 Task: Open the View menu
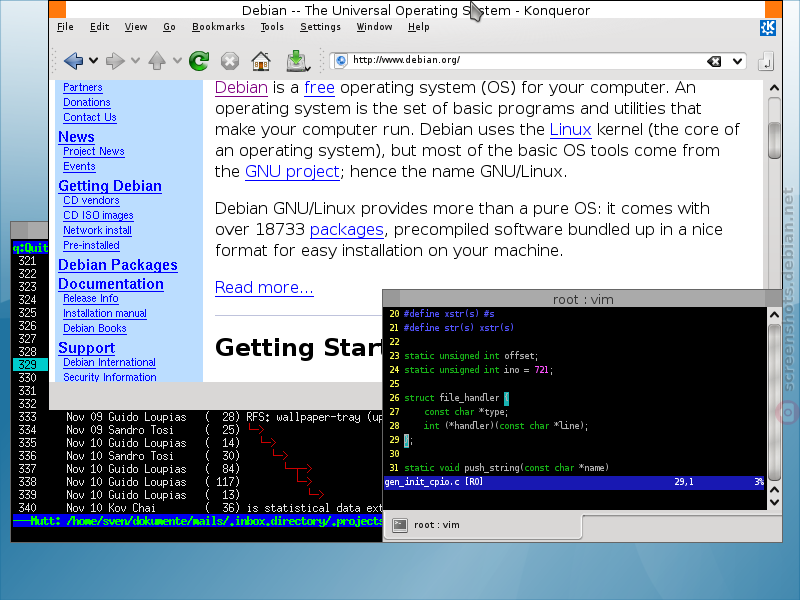[x=136, y=27]
